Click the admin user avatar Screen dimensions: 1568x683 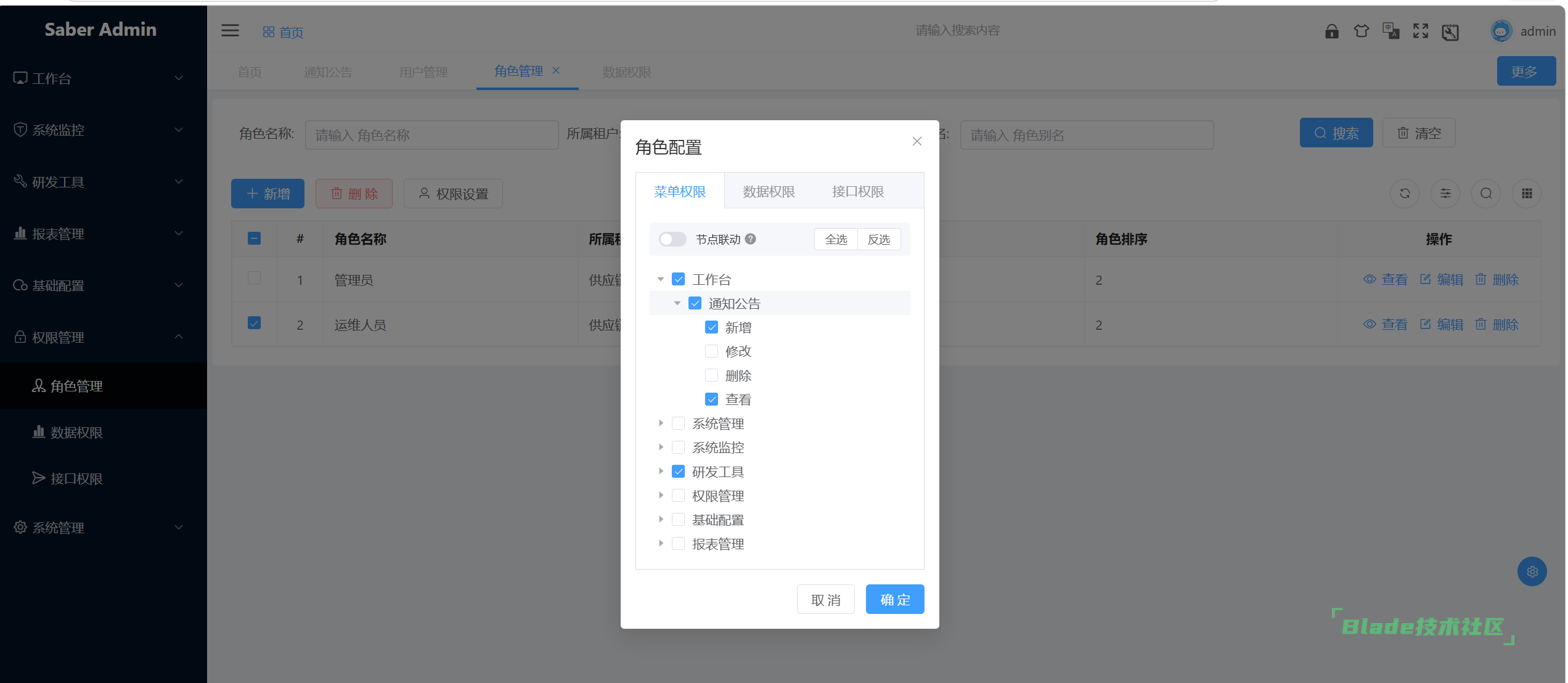[x=1501, y=31]
